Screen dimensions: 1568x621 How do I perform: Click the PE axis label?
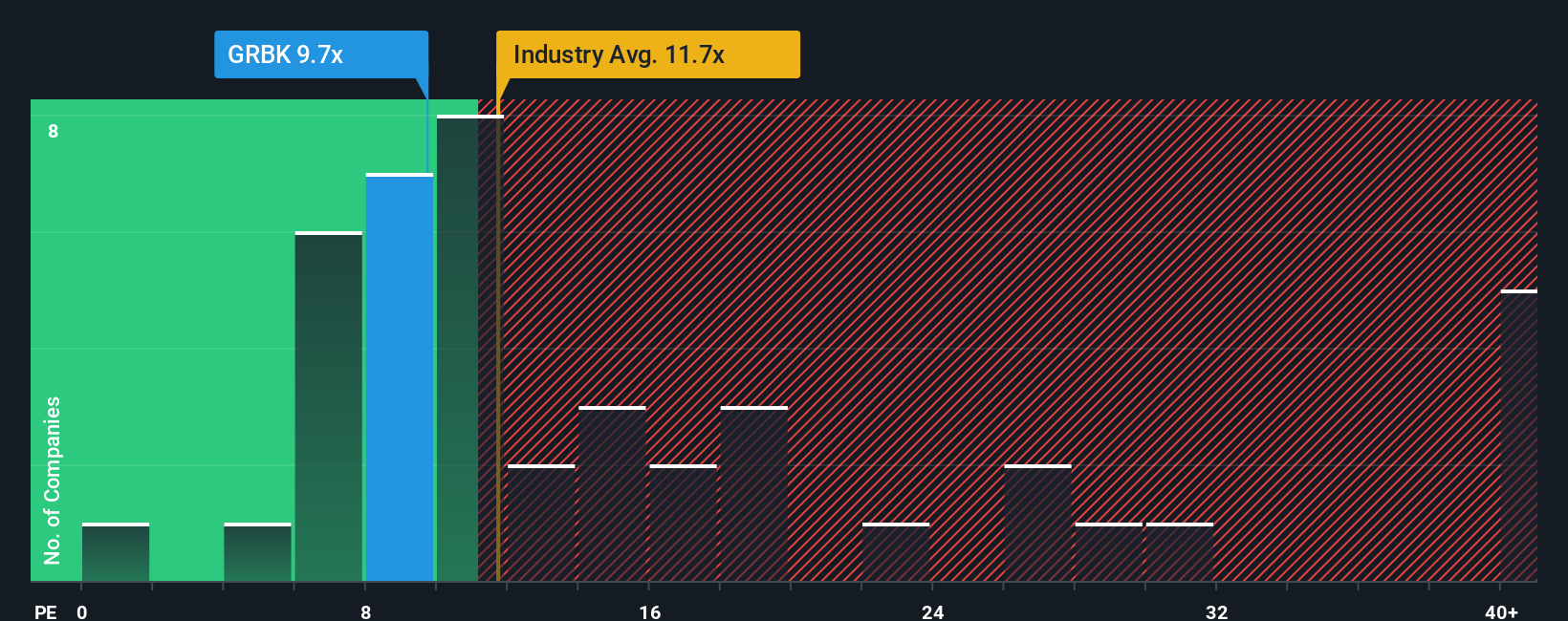(x=46, y=612)
